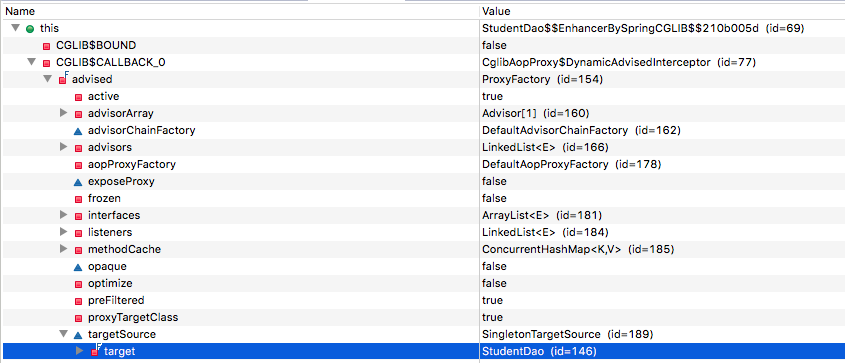Expand the advisorArray node
This screenshot has height=363, width=845.
[x=63, y=113]
